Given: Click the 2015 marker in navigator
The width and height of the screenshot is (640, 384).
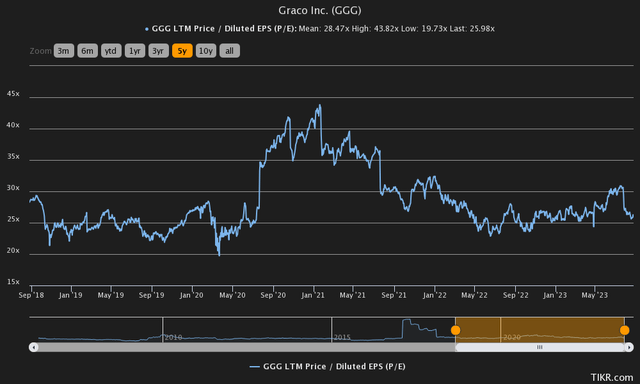Looking at the screenshot, I should tap(342, 337).
